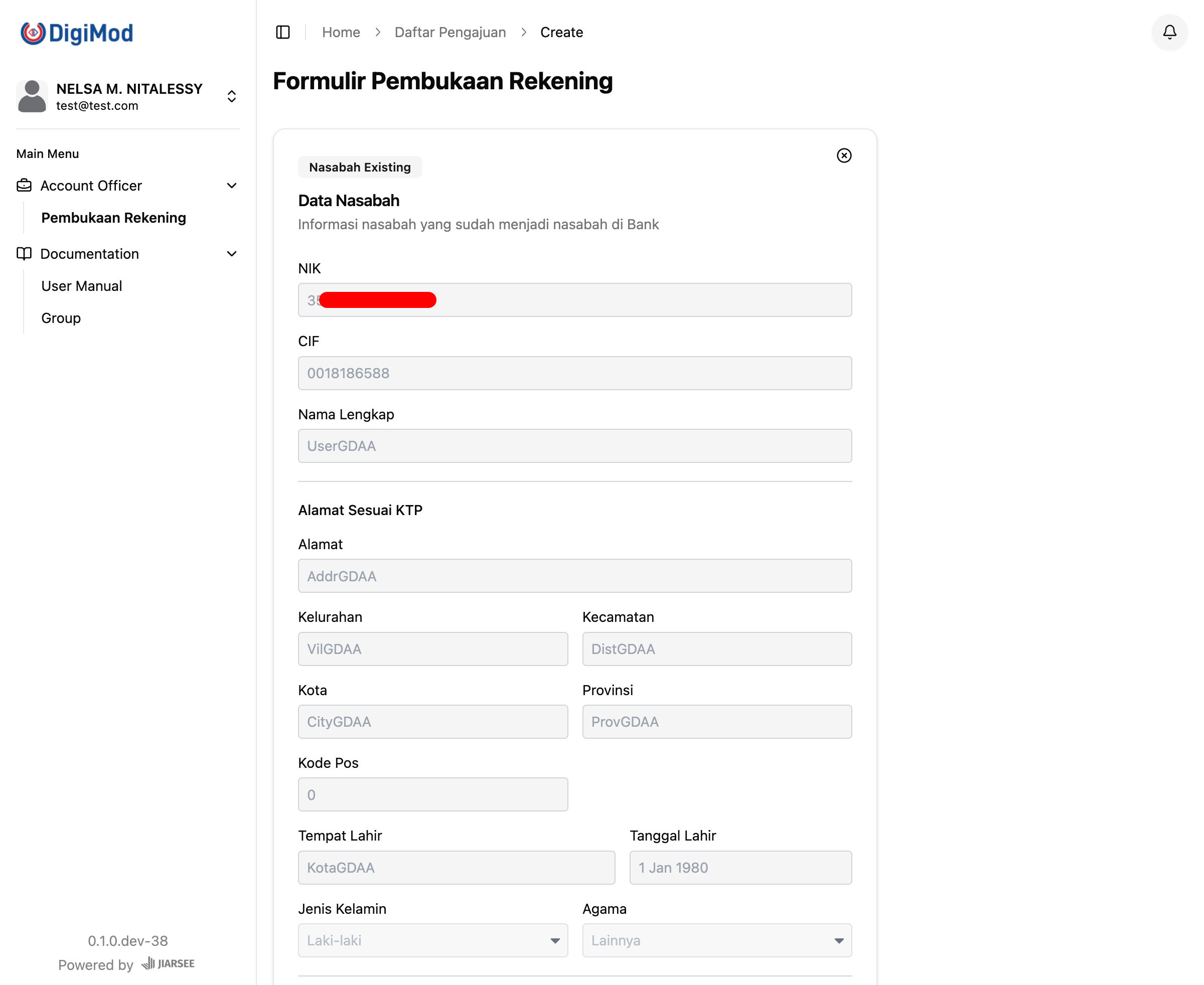
Task: Open the Jenis Kelamin dropdown
Action: (432, 940)
